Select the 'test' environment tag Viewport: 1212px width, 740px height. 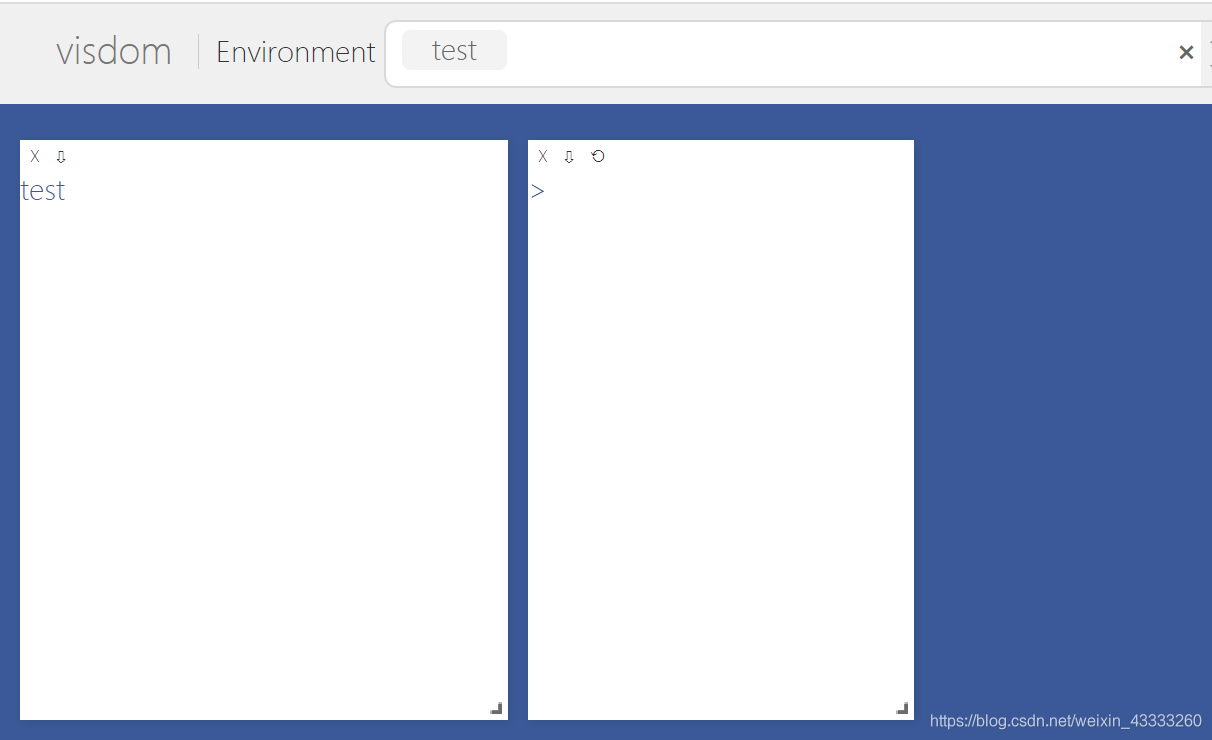454,50
